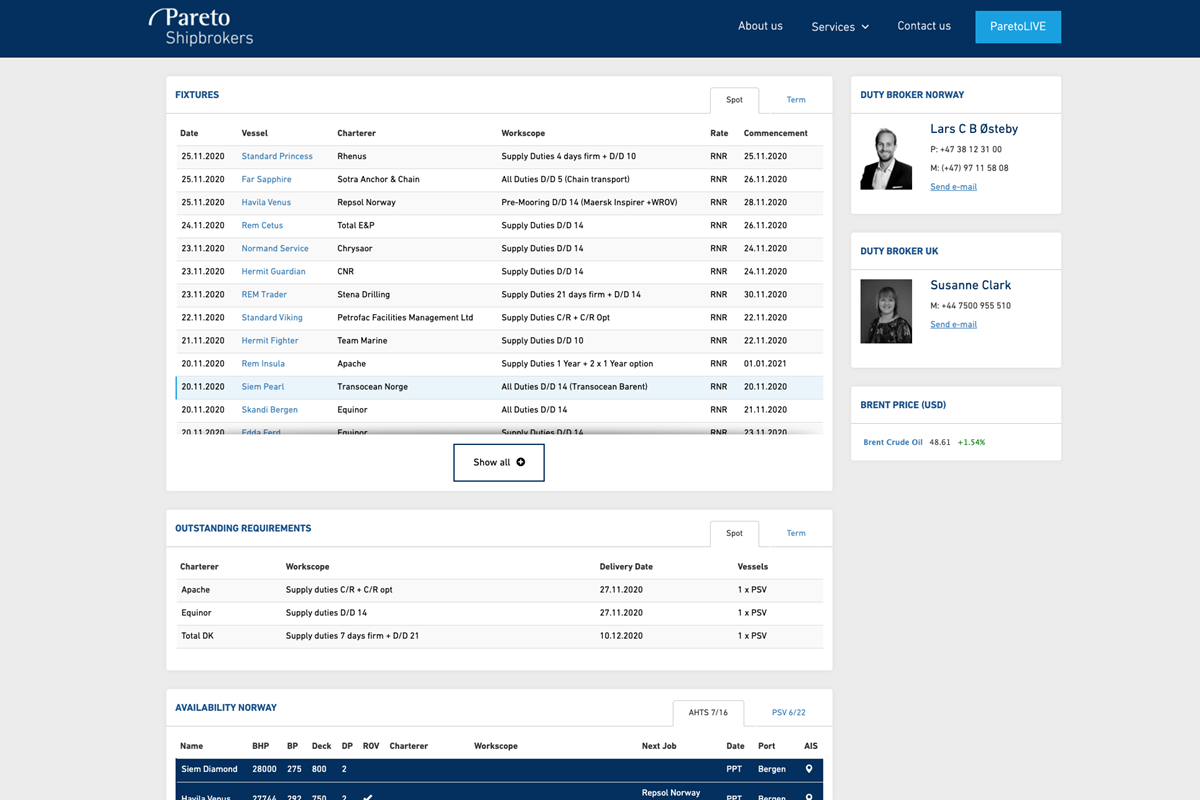Click the BHP column header in Availability
1200x800 pixels.
point(261,746)
